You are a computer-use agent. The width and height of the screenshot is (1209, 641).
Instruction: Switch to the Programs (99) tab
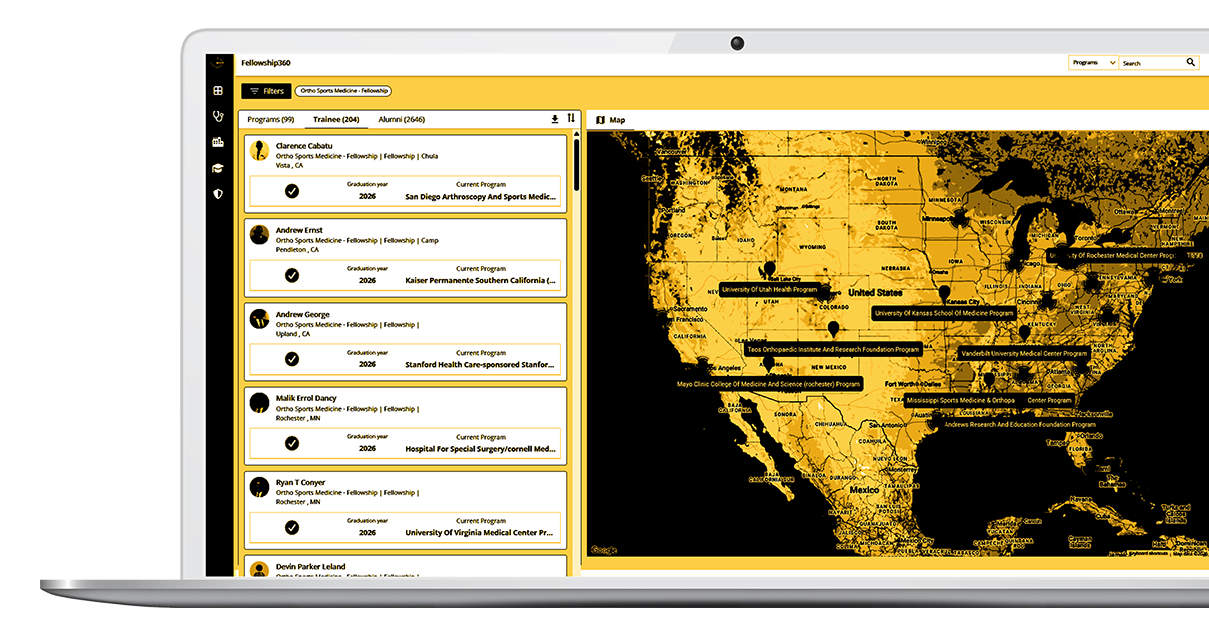click(x=271, y=120)
